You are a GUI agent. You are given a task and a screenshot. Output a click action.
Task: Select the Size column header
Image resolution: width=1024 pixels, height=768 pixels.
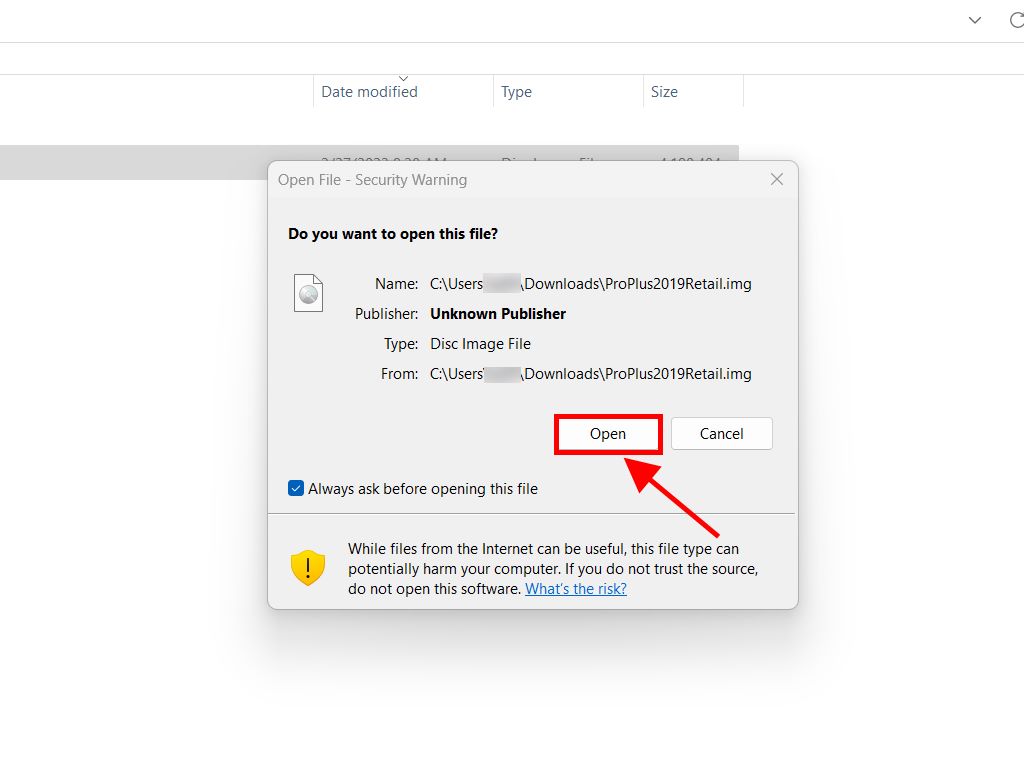tap(664, 91)
